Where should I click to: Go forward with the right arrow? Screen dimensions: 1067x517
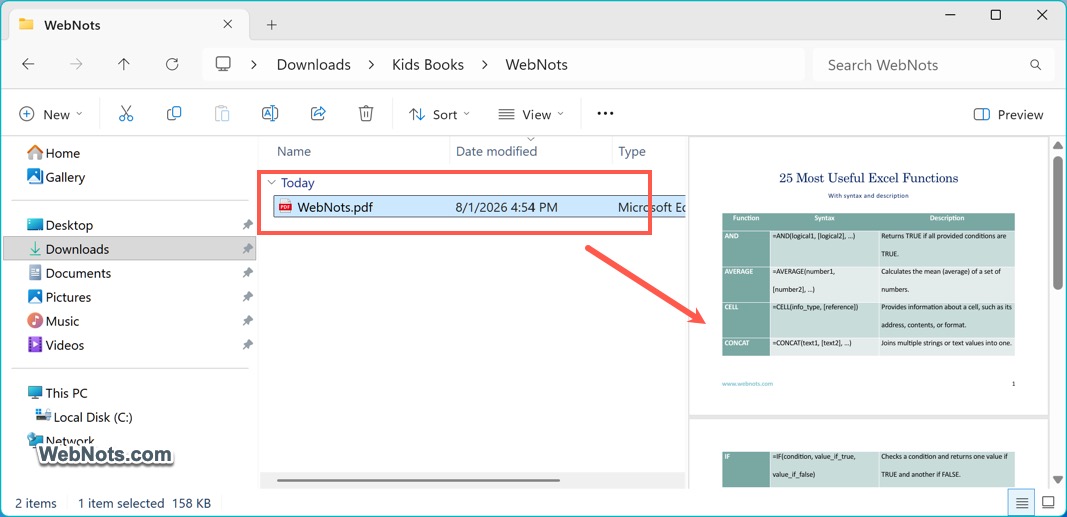coord(76,65)
